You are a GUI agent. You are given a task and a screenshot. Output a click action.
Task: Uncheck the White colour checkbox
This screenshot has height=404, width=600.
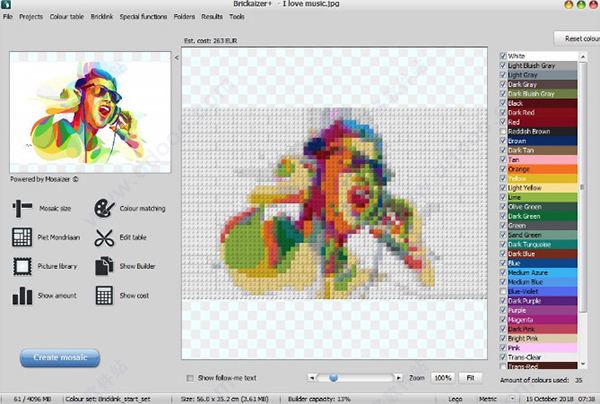503,56
